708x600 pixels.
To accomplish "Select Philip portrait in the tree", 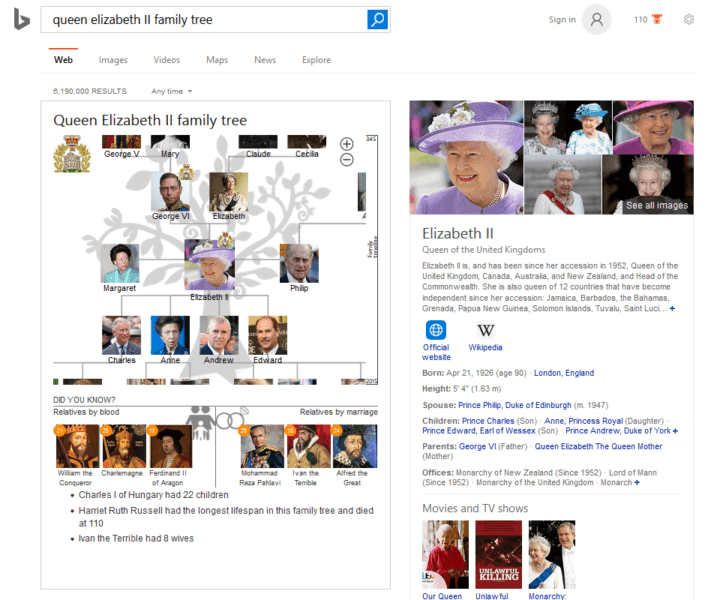I will point(299,264).
